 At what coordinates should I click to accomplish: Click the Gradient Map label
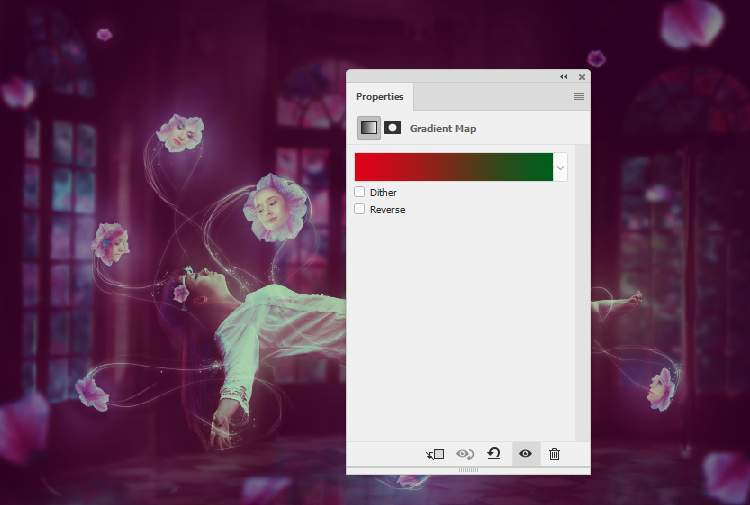click(x=443, y=129)
